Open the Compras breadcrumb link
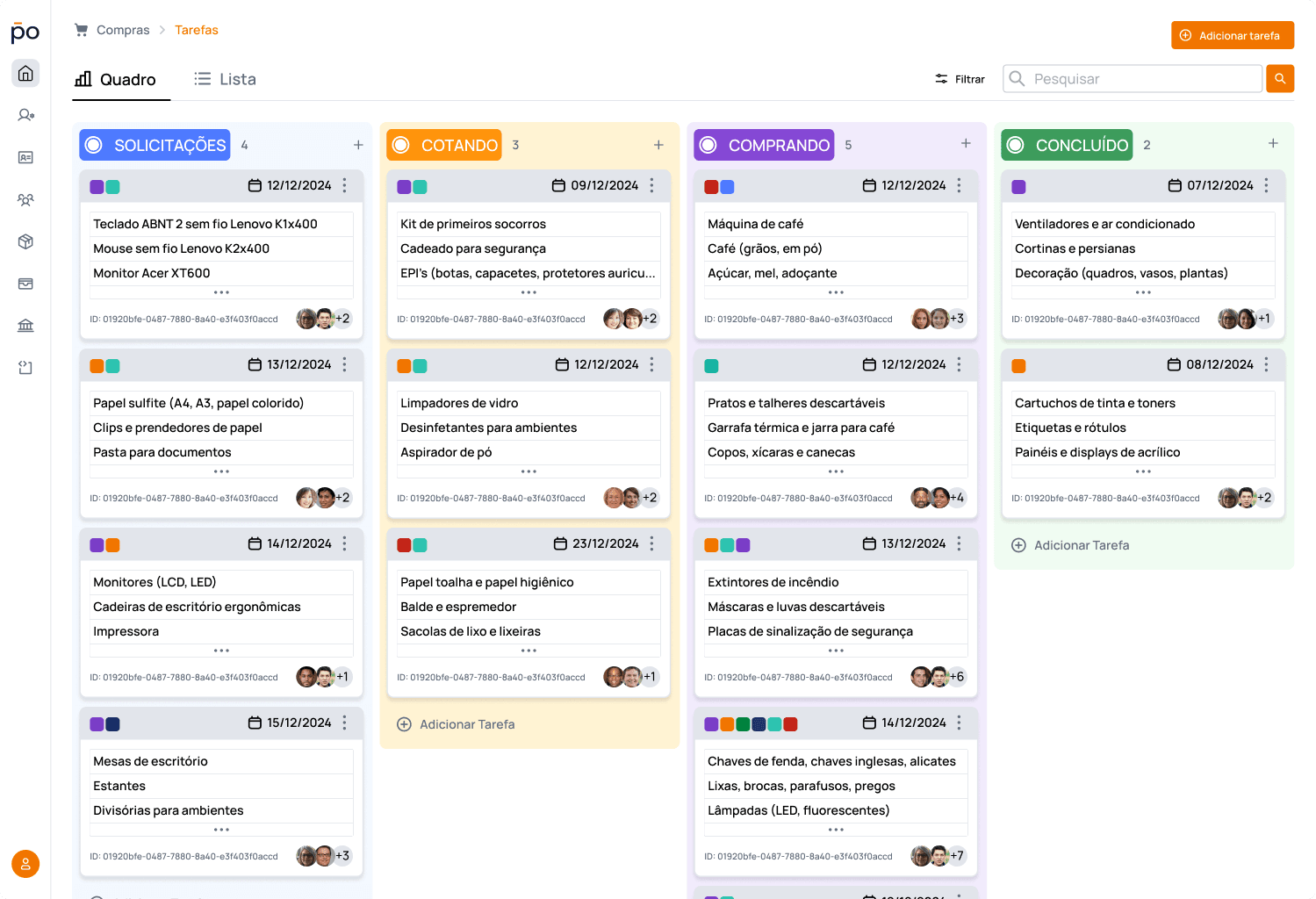The width and height of the screenshot is (1316, 899). 123,29
